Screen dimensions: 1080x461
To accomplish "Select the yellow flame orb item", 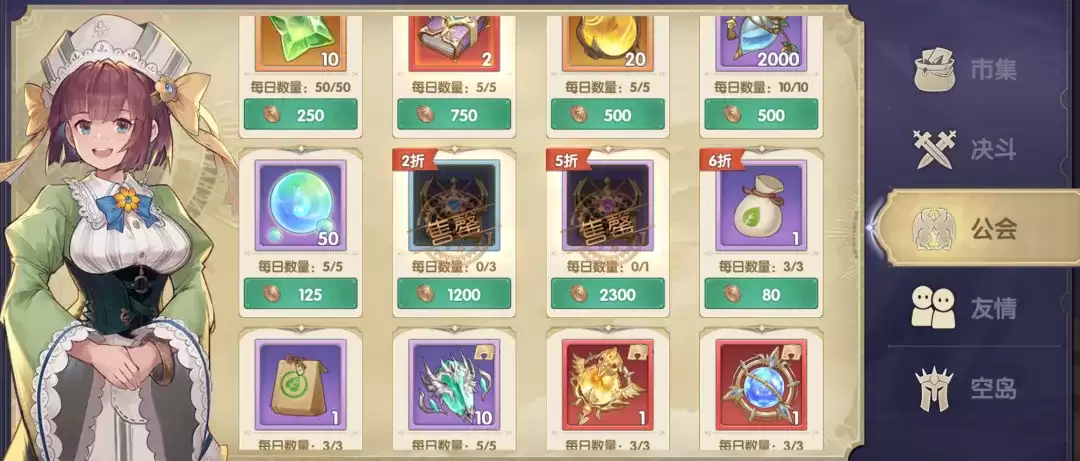I will [x=608, y=43].
